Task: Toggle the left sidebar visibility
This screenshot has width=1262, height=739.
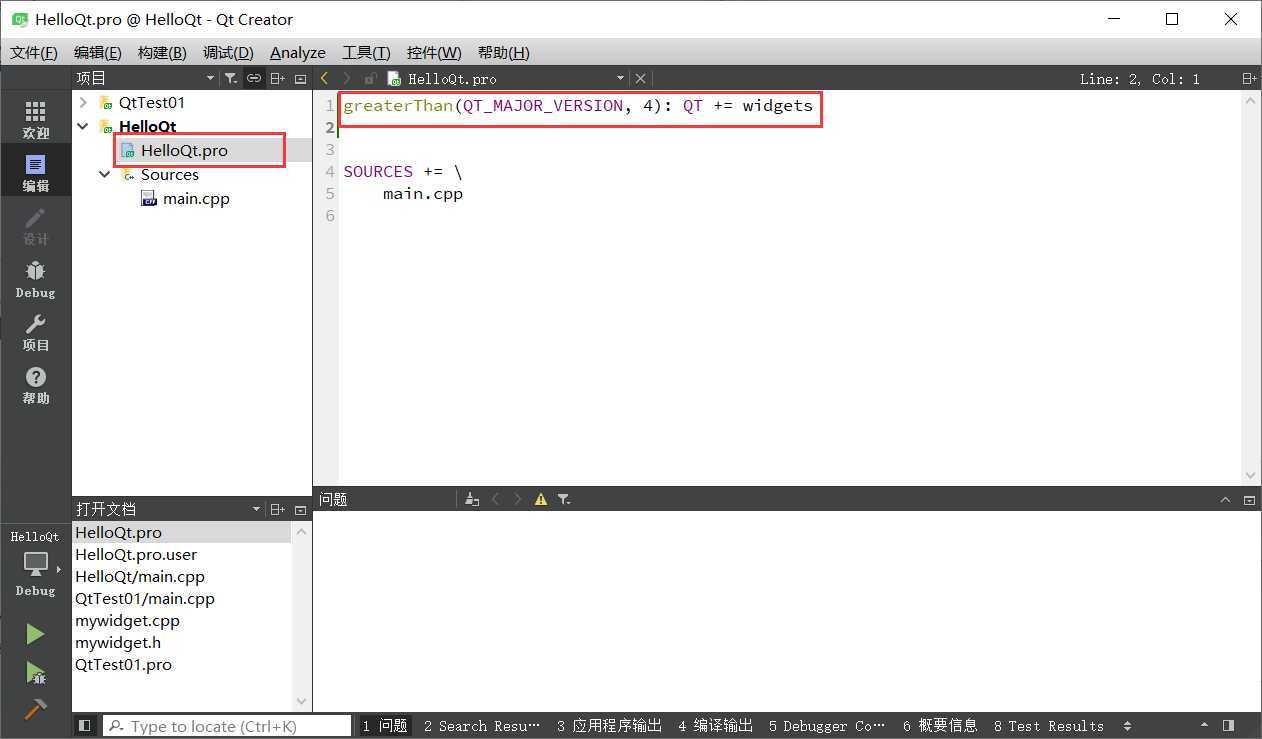Action: pos(84,726)
